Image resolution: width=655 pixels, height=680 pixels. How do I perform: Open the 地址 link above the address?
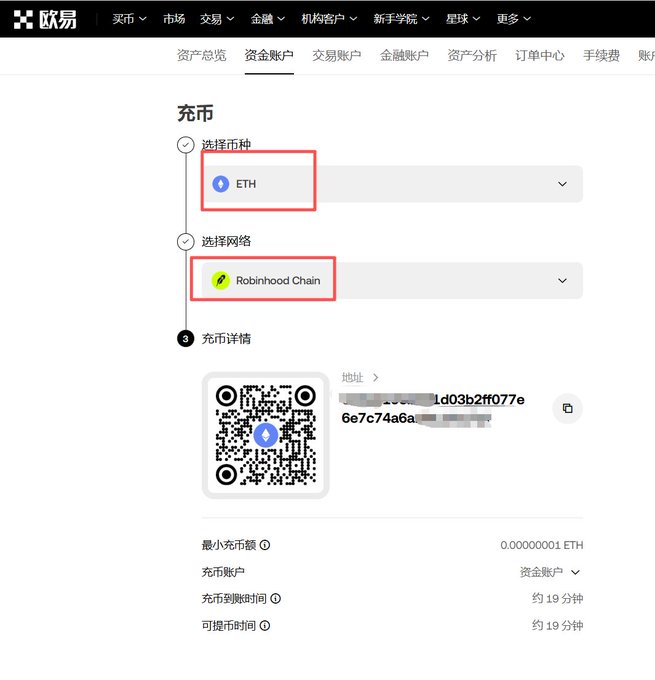(x=360, y=377)
